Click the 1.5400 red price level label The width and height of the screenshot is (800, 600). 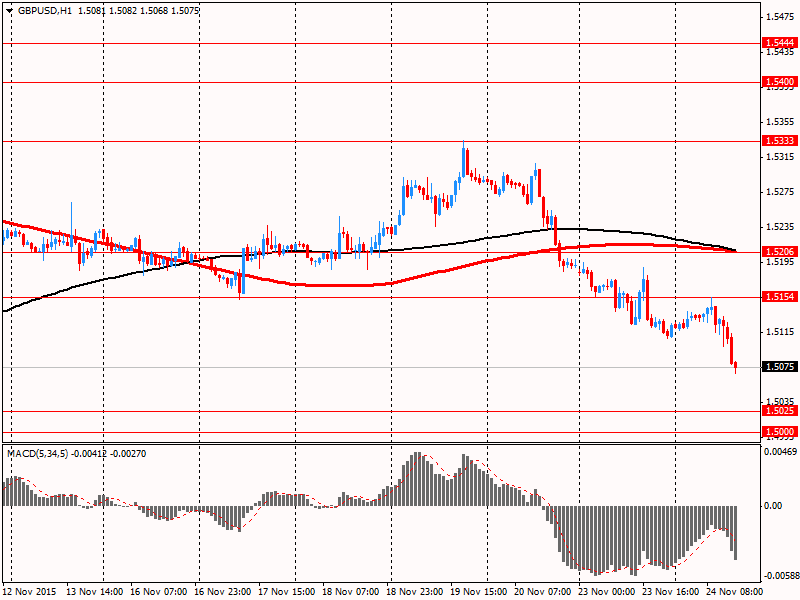[780, 82]
